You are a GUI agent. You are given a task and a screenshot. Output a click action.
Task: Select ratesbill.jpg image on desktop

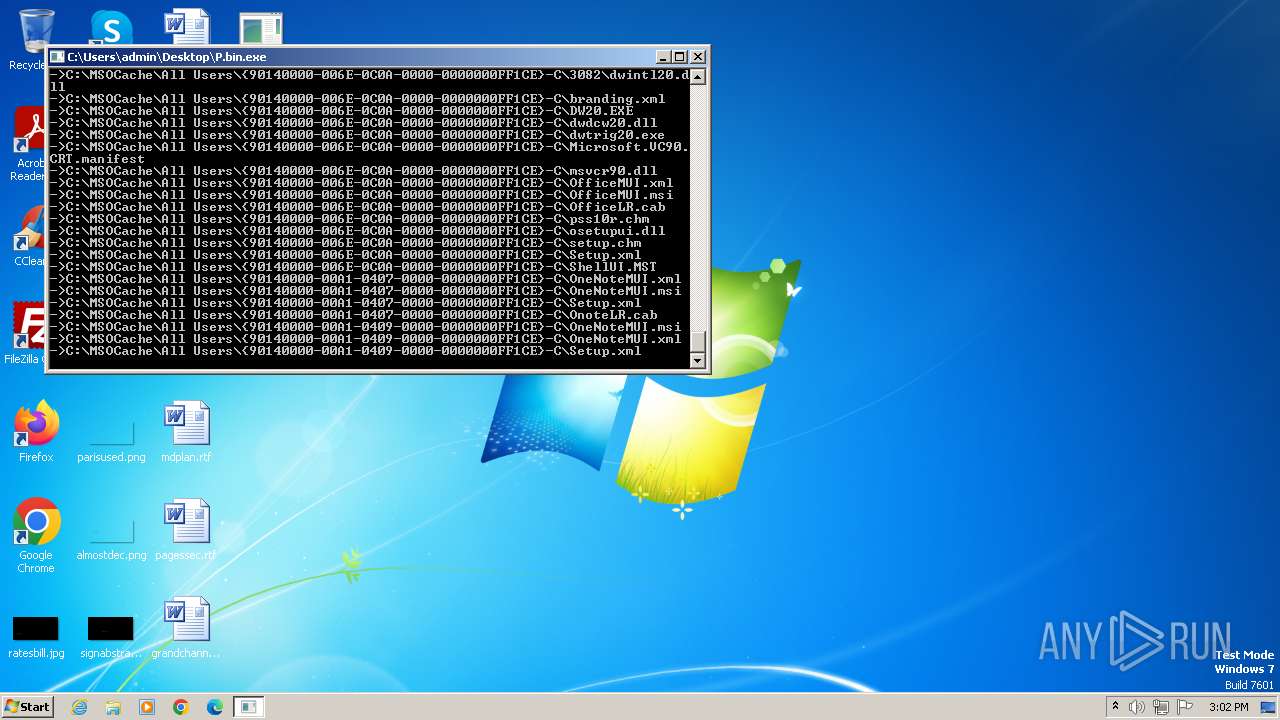click(36, 637)
